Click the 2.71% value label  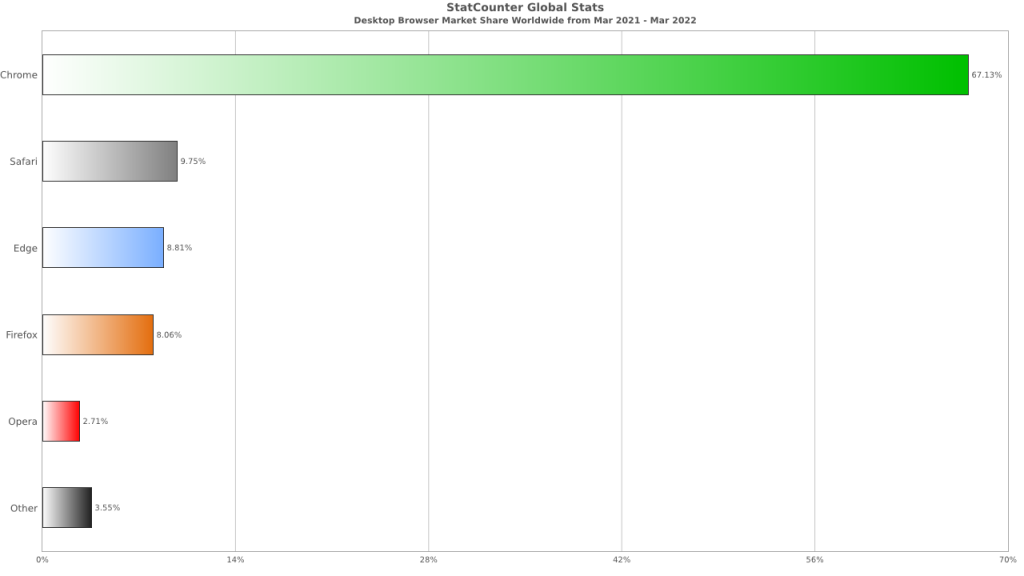tap(95, 421)
